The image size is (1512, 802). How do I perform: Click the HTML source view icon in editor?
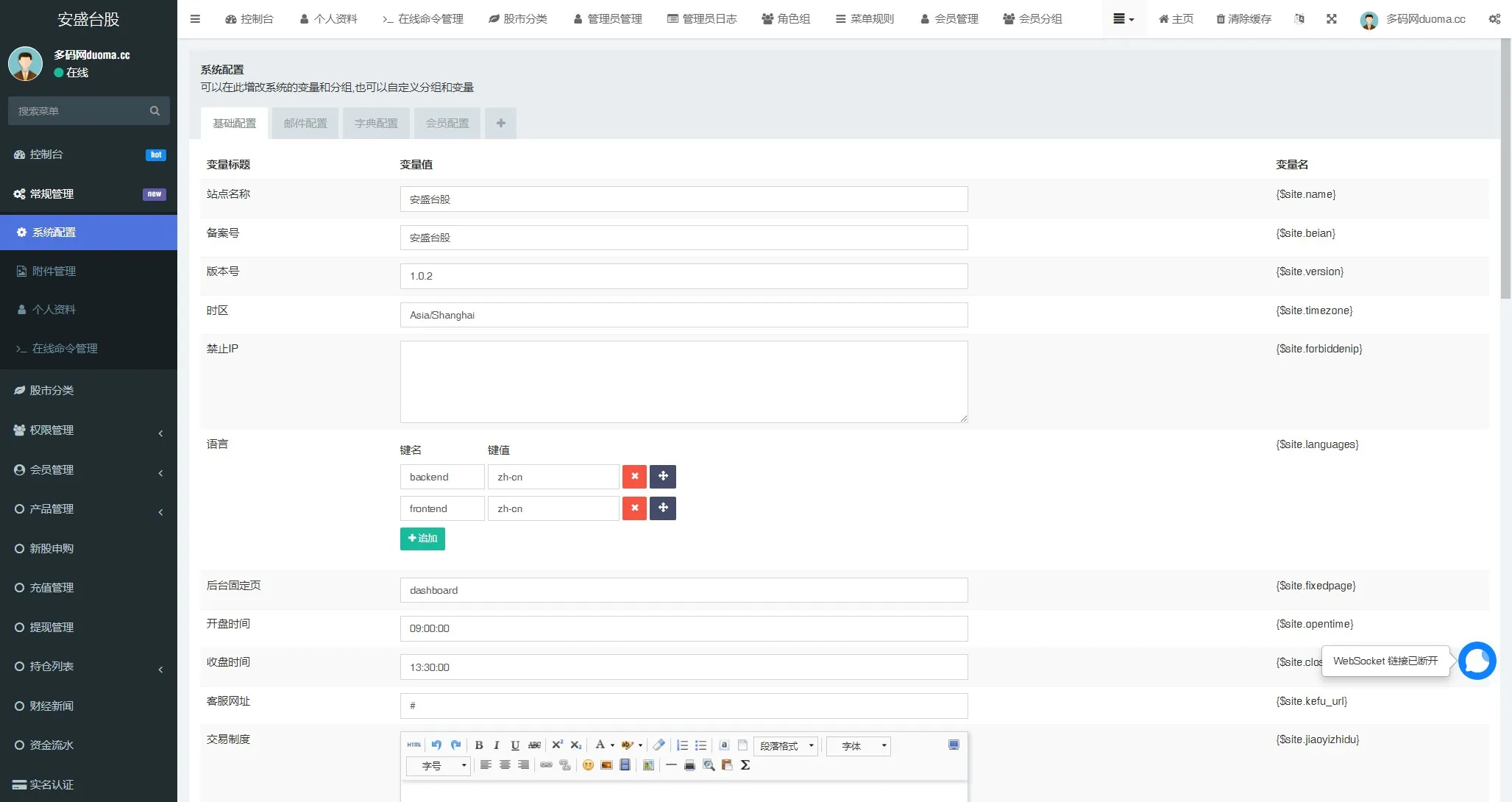pyautogui.click(x=414, y=745)
